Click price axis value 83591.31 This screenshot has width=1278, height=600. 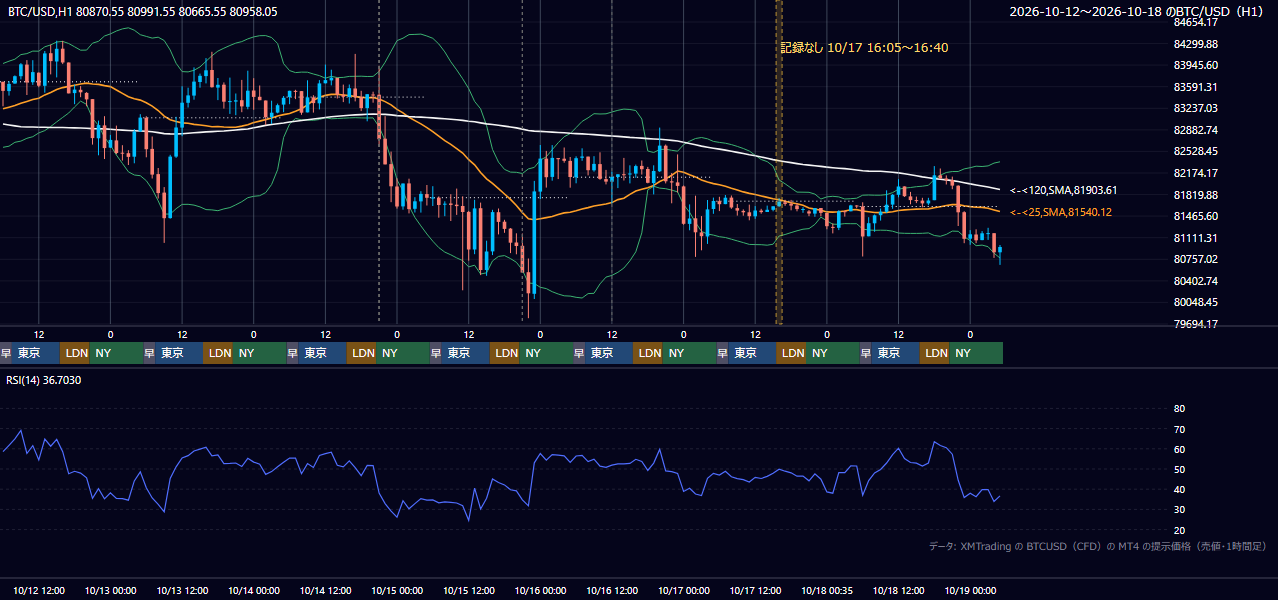point(1195,87)
